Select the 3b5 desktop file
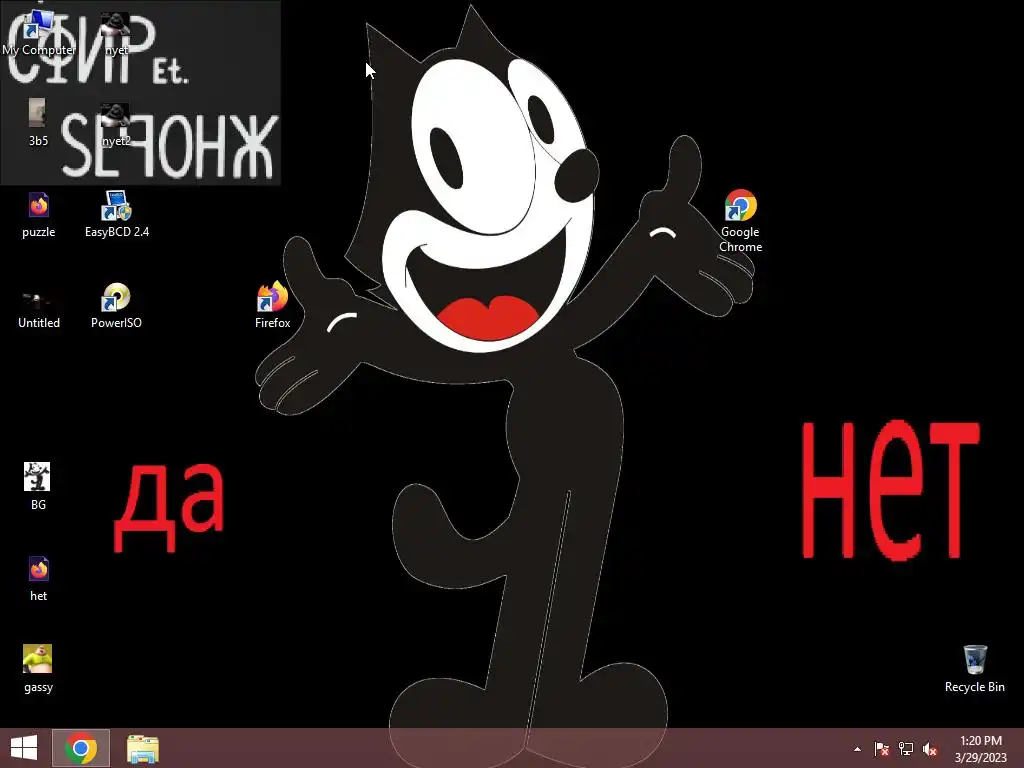The width and height of the screenshot is (1024, 768). click(38, 123)
